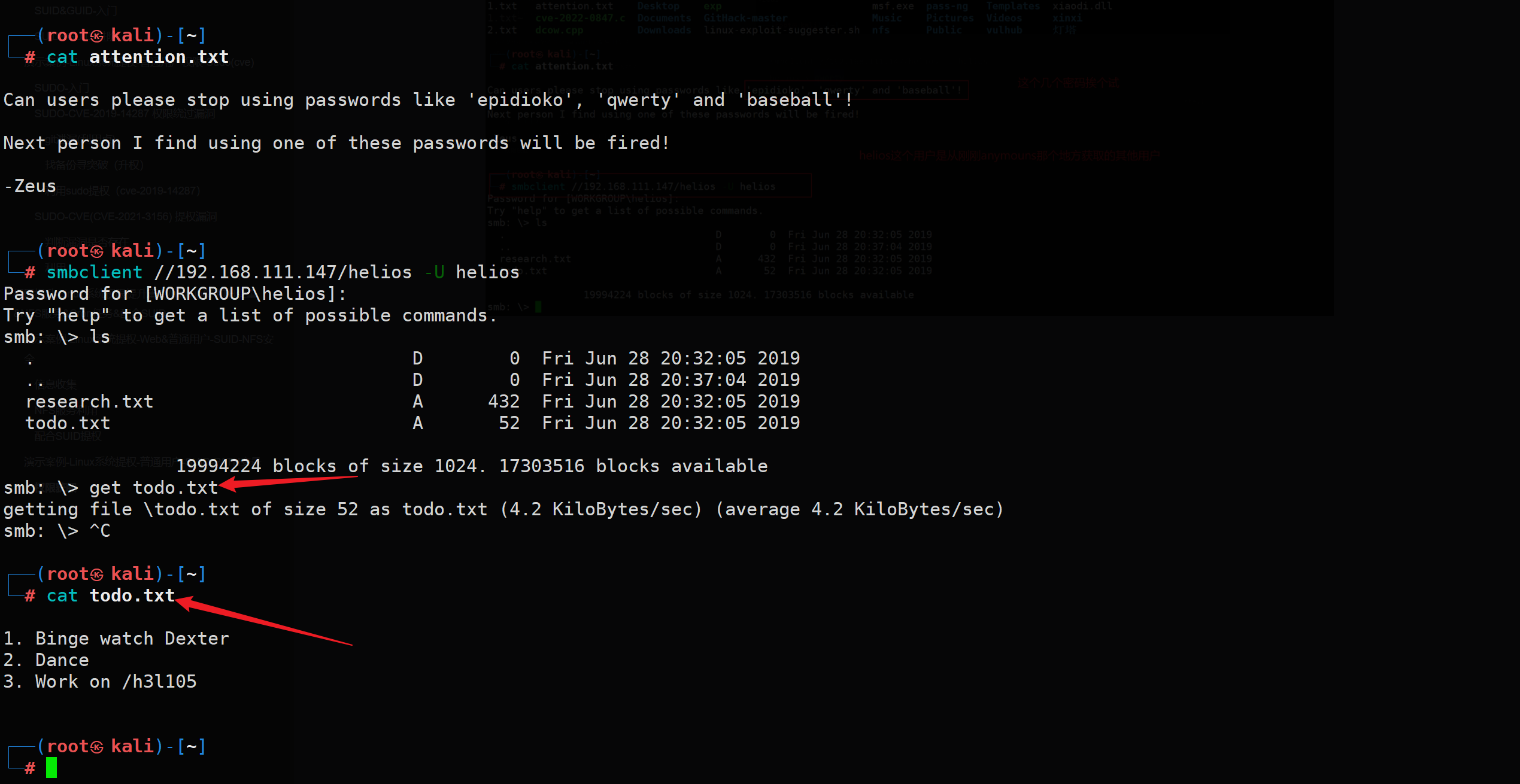Click the '/h3l105' path text
Viewport: 1520px width, 784px height.
pos(159,682)
